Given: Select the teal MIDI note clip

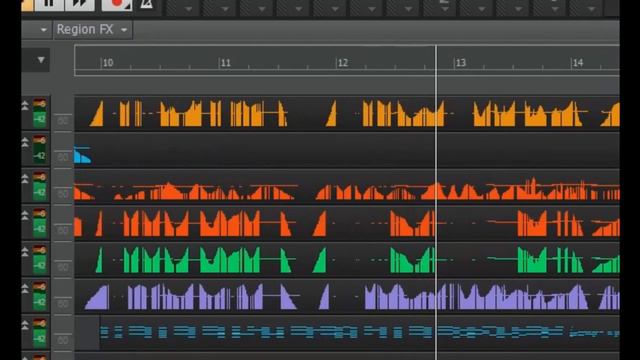Looking at the screenshot, I should pos(359,332).
